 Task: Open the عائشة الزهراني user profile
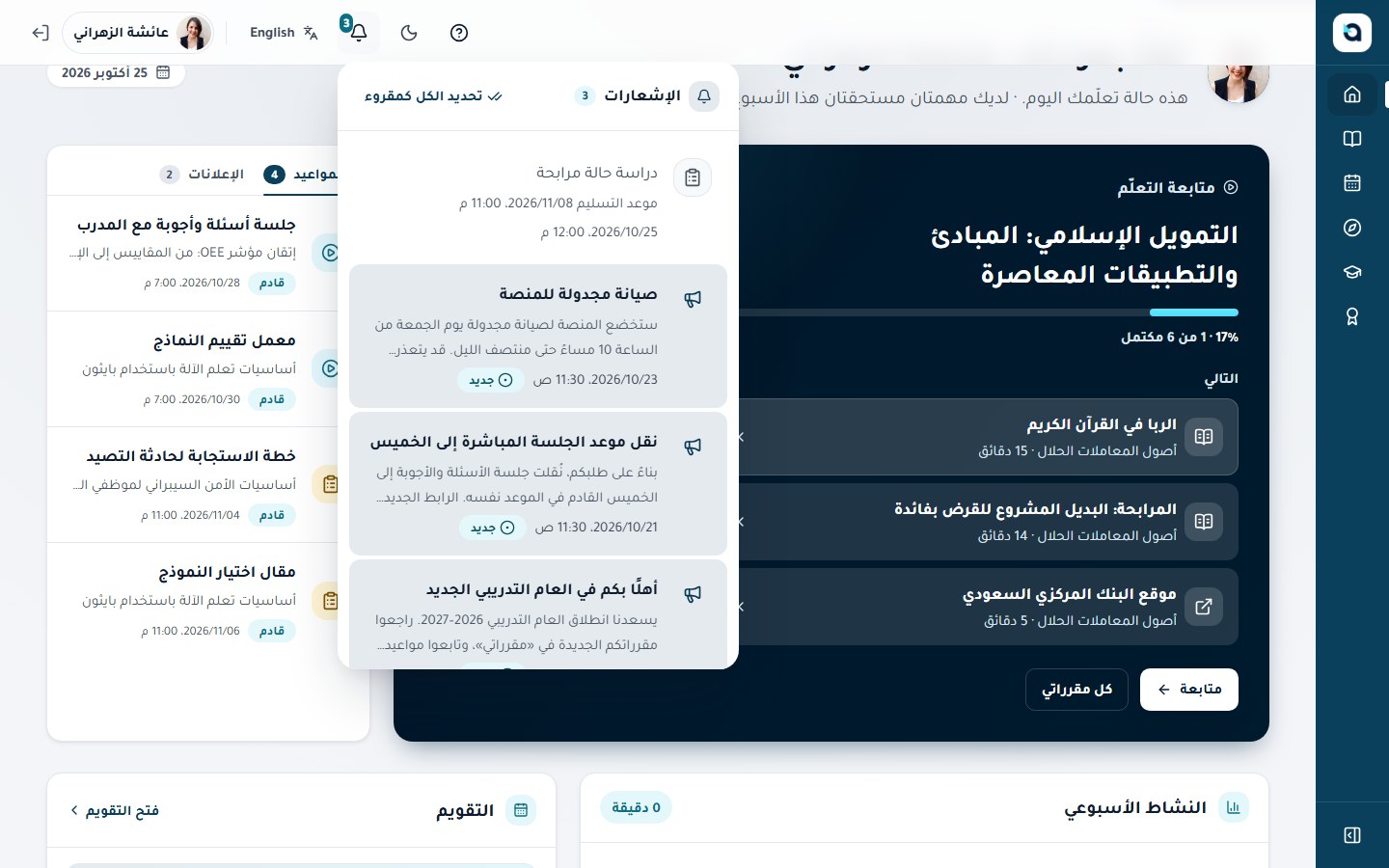[138, 33]
